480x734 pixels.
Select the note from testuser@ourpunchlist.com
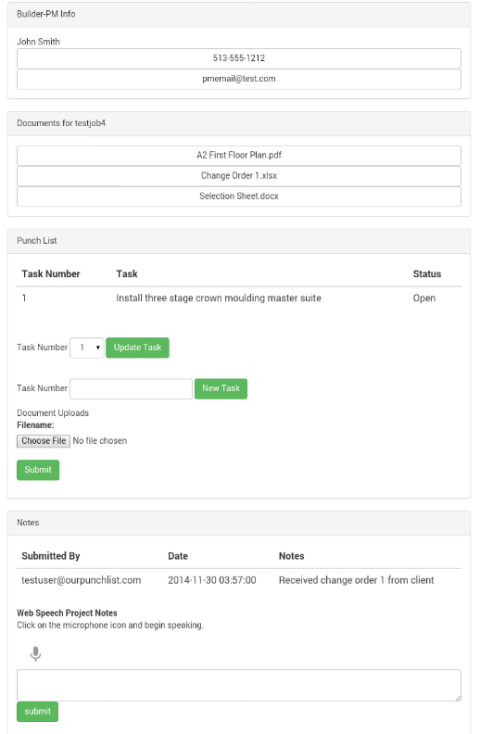239,580
